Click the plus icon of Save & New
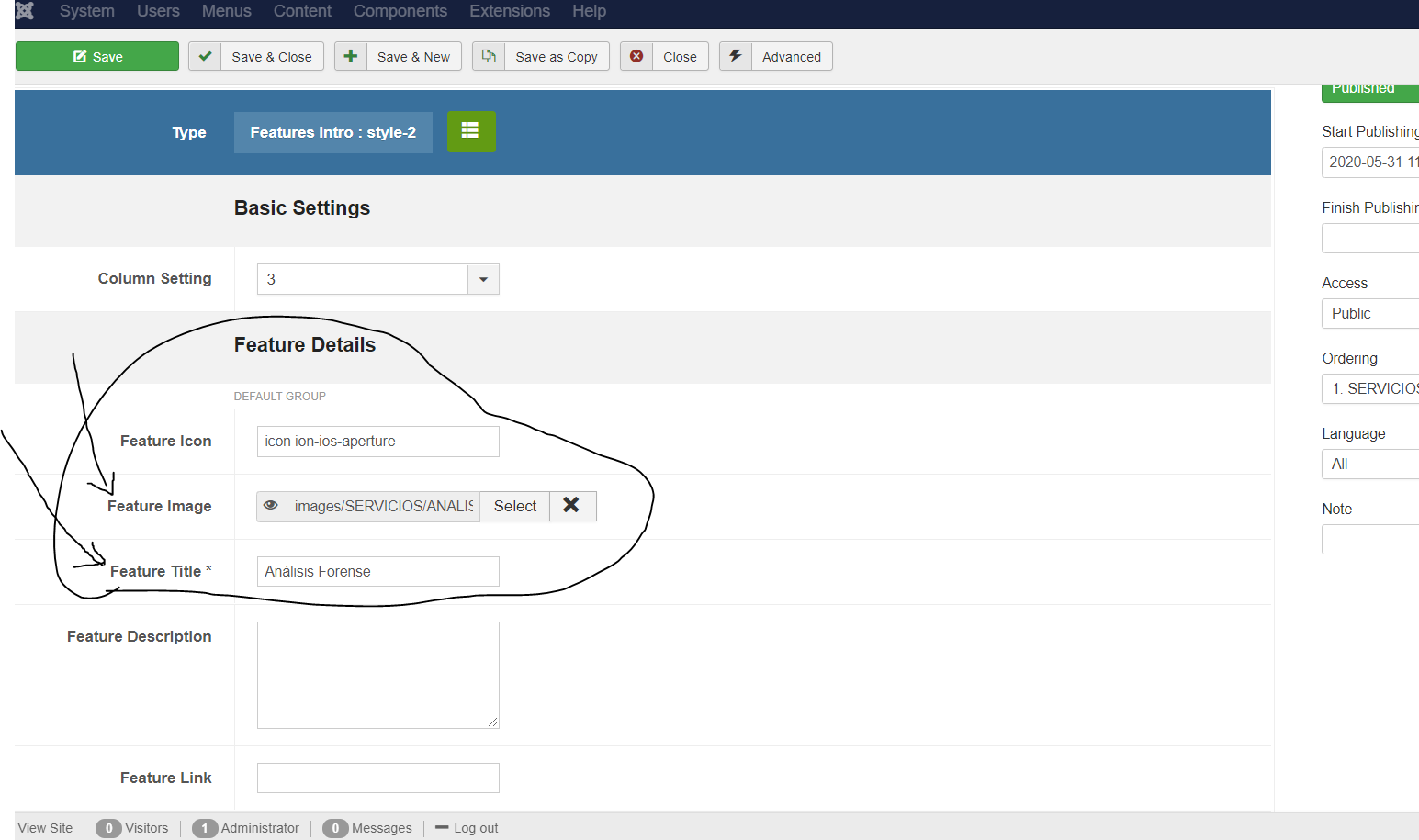Image resolution: width=1419 pixels, height=840 pixels. pyautogui.click(x=351, y=56)
